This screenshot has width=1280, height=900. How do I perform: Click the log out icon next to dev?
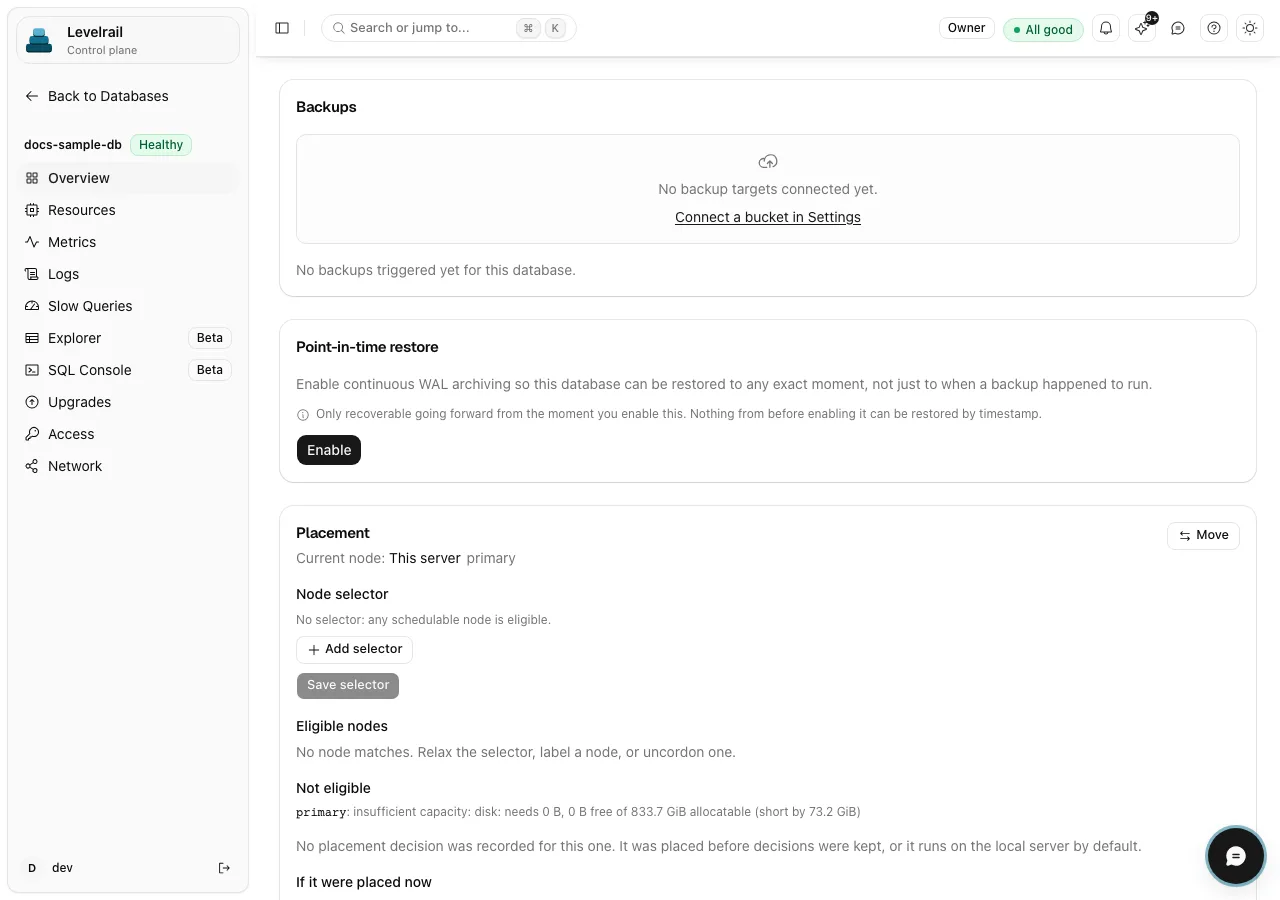(x=224, y=868)
